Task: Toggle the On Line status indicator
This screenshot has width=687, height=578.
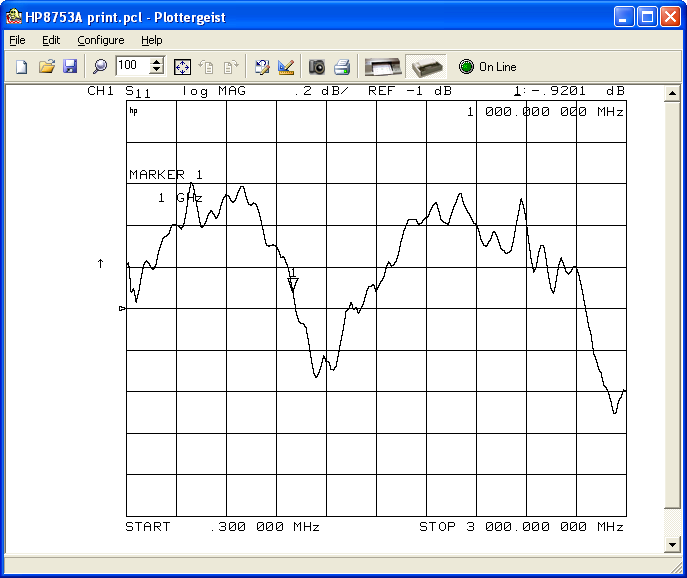Action: (466, 67)
